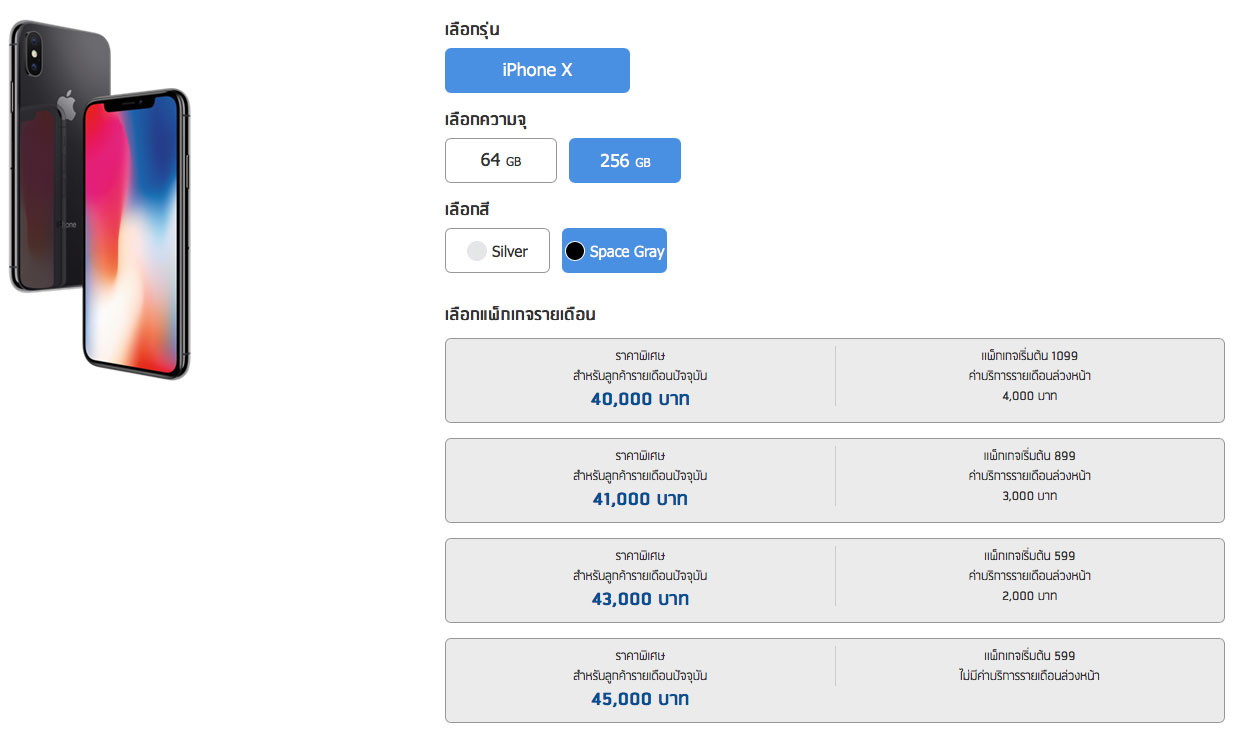Select the 40,000 baht package card
1244x737 pixels.
pos(834,380)
